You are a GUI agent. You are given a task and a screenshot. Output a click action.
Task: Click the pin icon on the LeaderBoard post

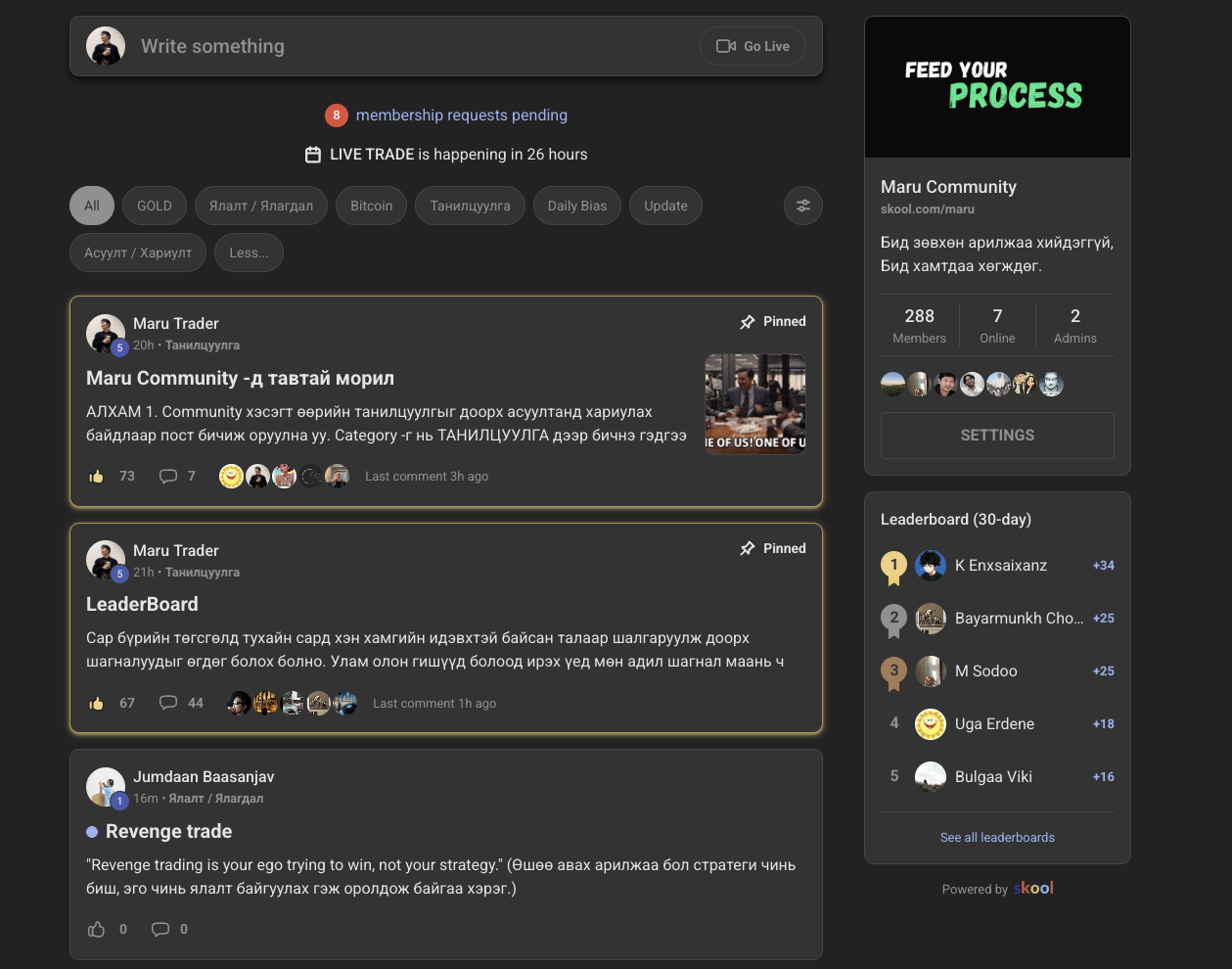[x=748, y=548]
